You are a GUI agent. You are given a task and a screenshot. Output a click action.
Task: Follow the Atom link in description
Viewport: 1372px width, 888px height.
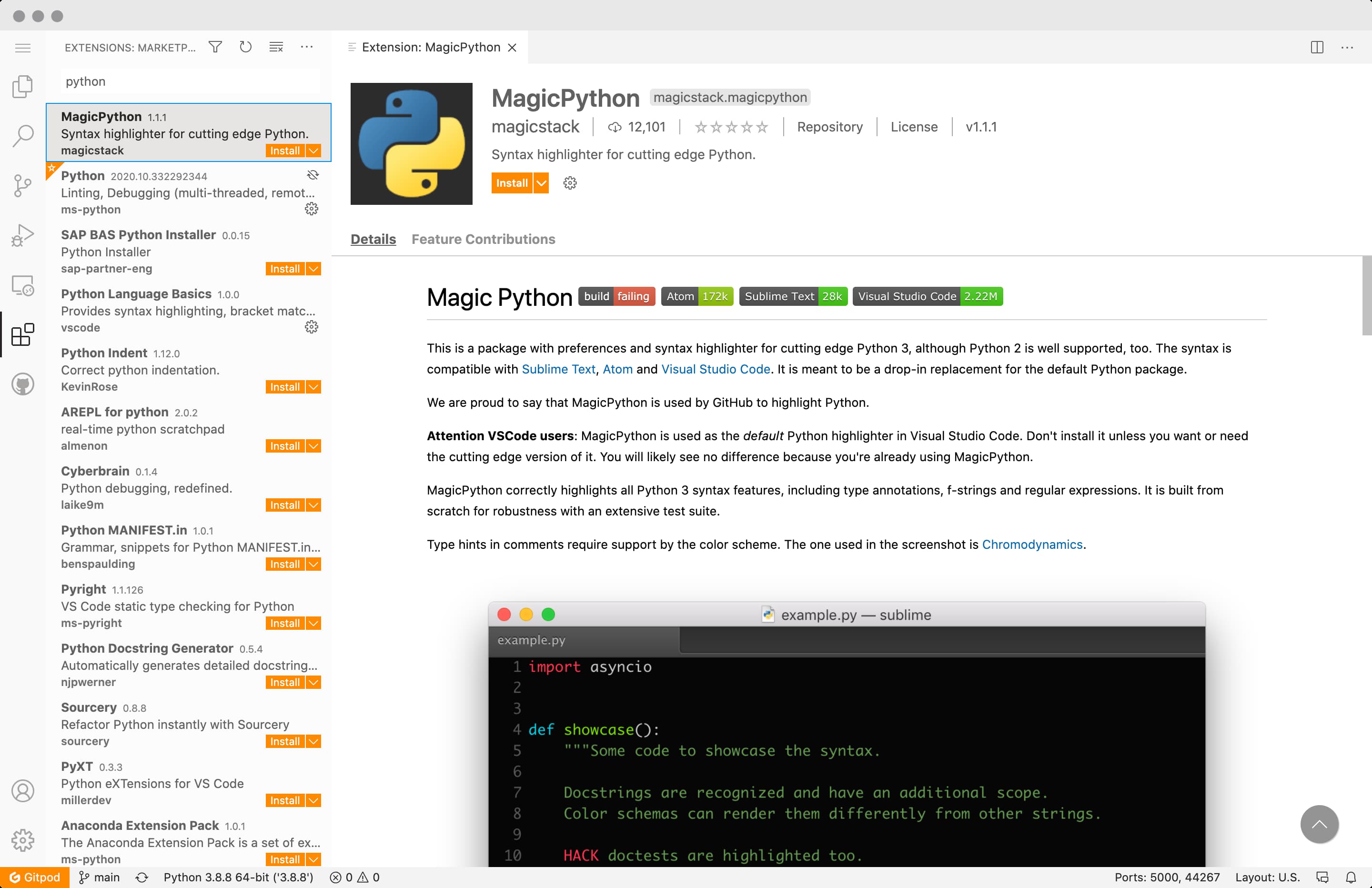tap(617, 369)
